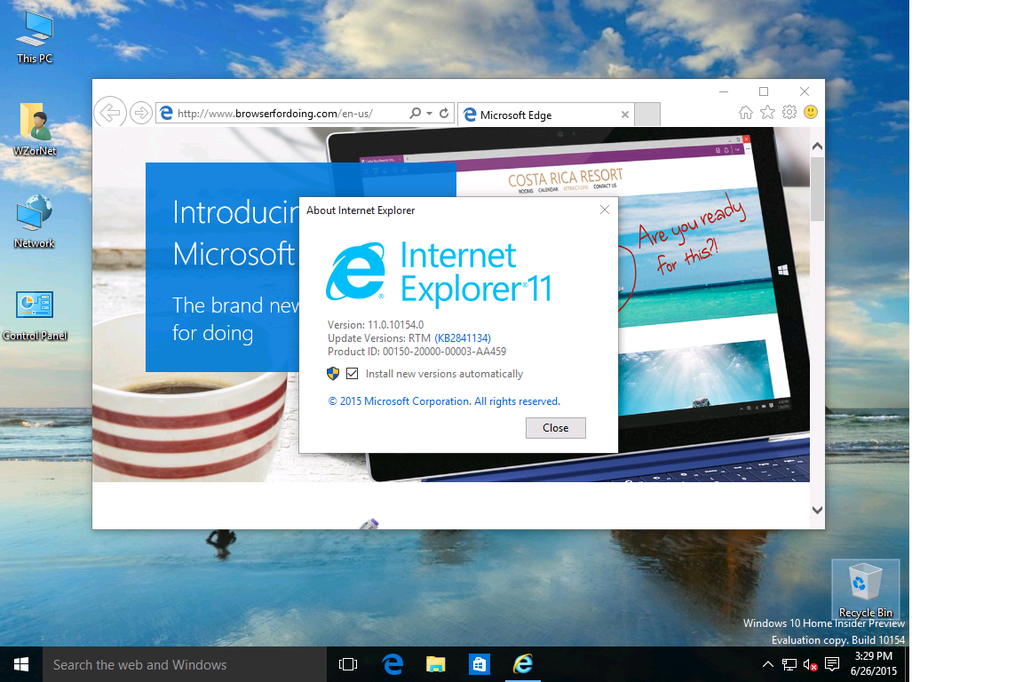Click the smiley feedback icon

coord(811,112)
